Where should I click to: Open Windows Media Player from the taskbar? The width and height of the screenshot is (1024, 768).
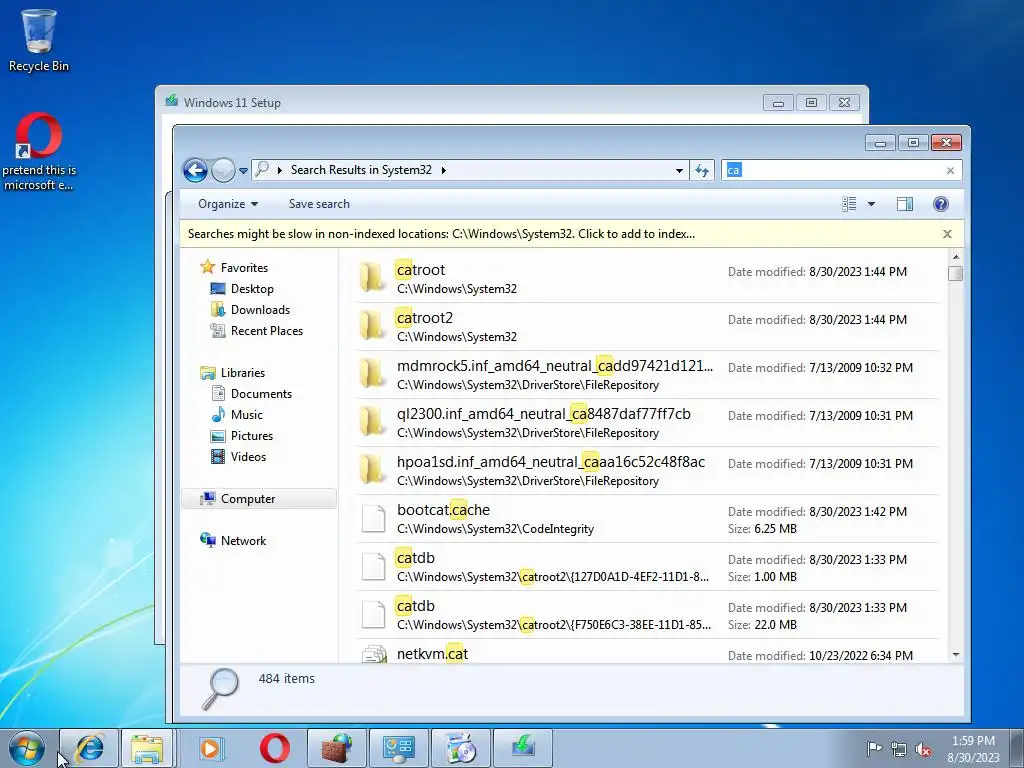[x=211, y=748]
